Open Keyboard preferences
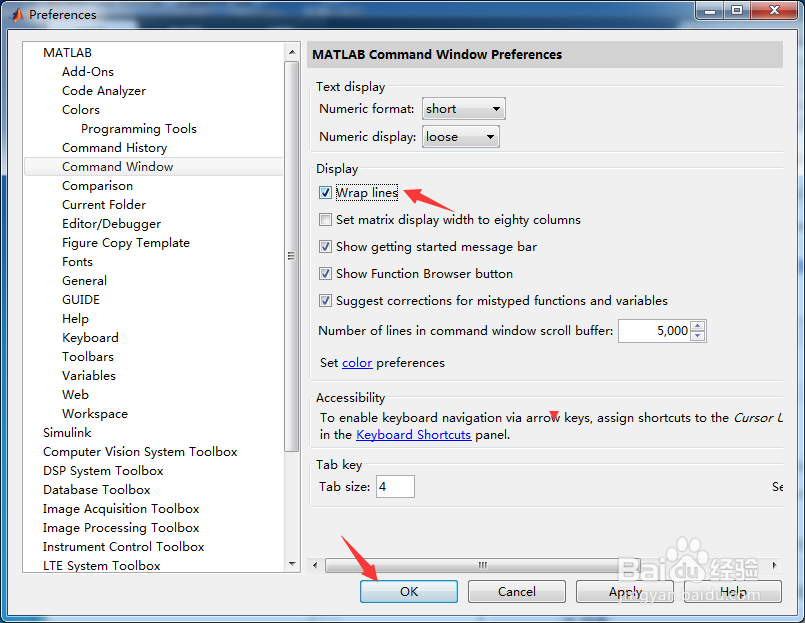805x623 pixels. pyautogui.click(x=90, y=338)
